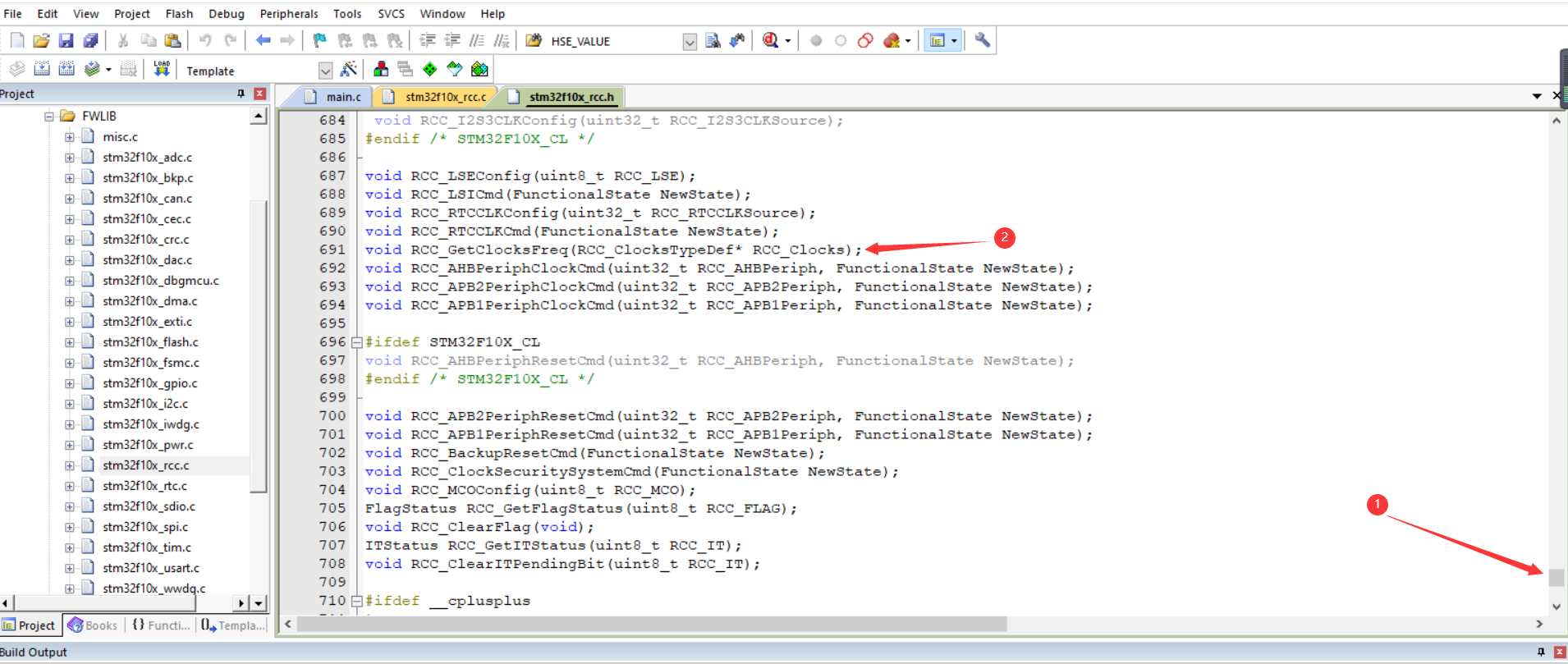Toggle the pin on the Build Output panel
This screenshot has width=1568, height=664.
point(1541,652)
